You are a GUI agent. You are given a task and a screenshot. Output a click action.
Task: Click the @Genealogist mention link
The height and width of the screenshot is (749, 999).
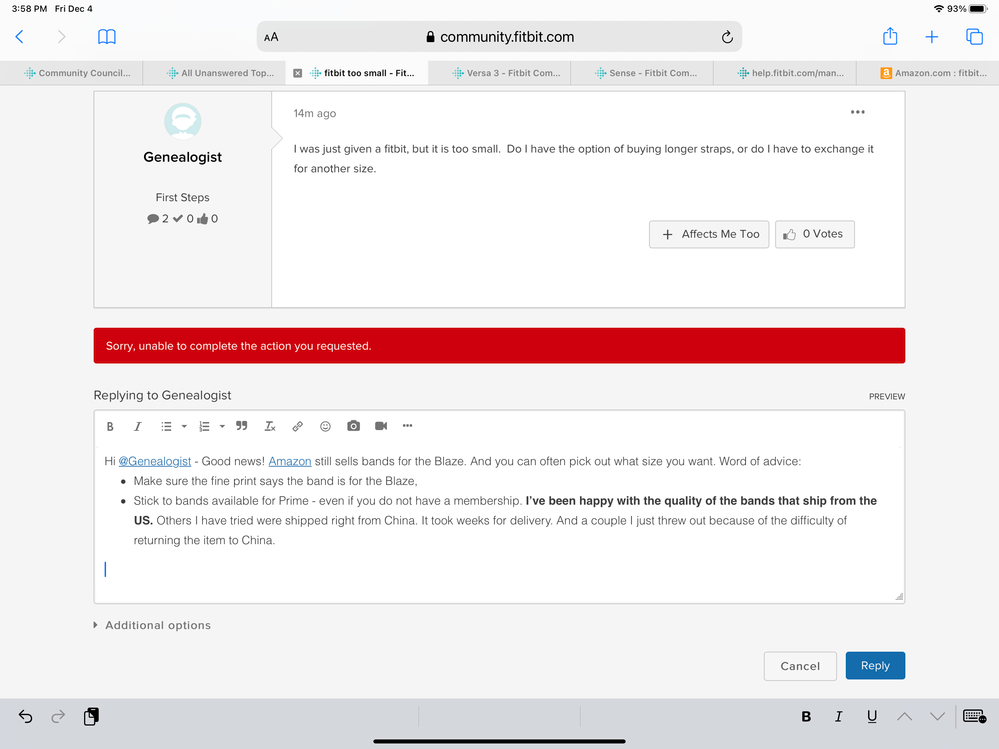[x=155, y=461]
